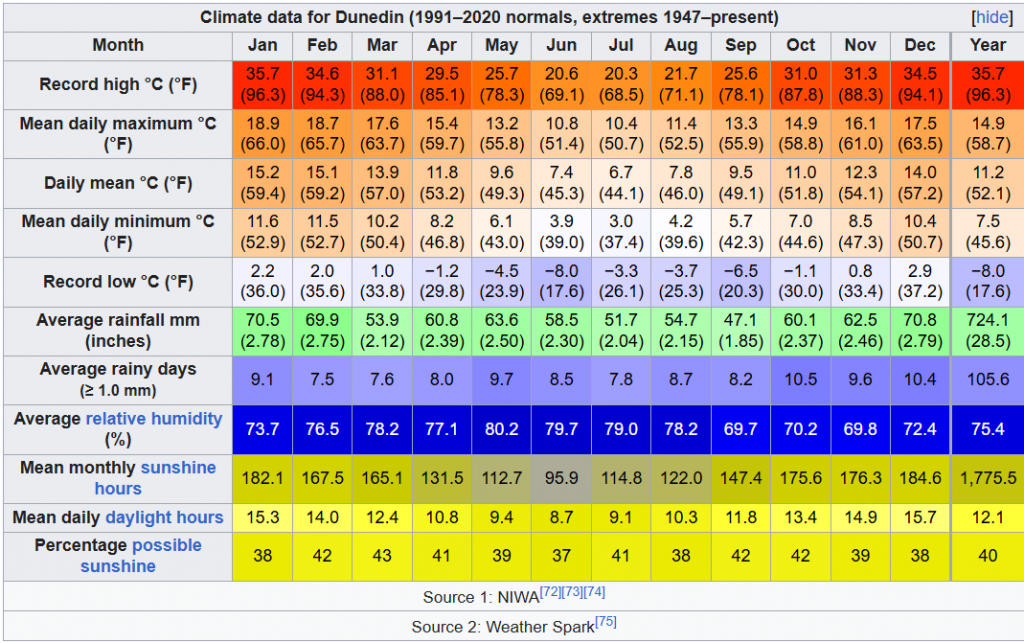Open the relative humidity link

[x=154, y=418]
